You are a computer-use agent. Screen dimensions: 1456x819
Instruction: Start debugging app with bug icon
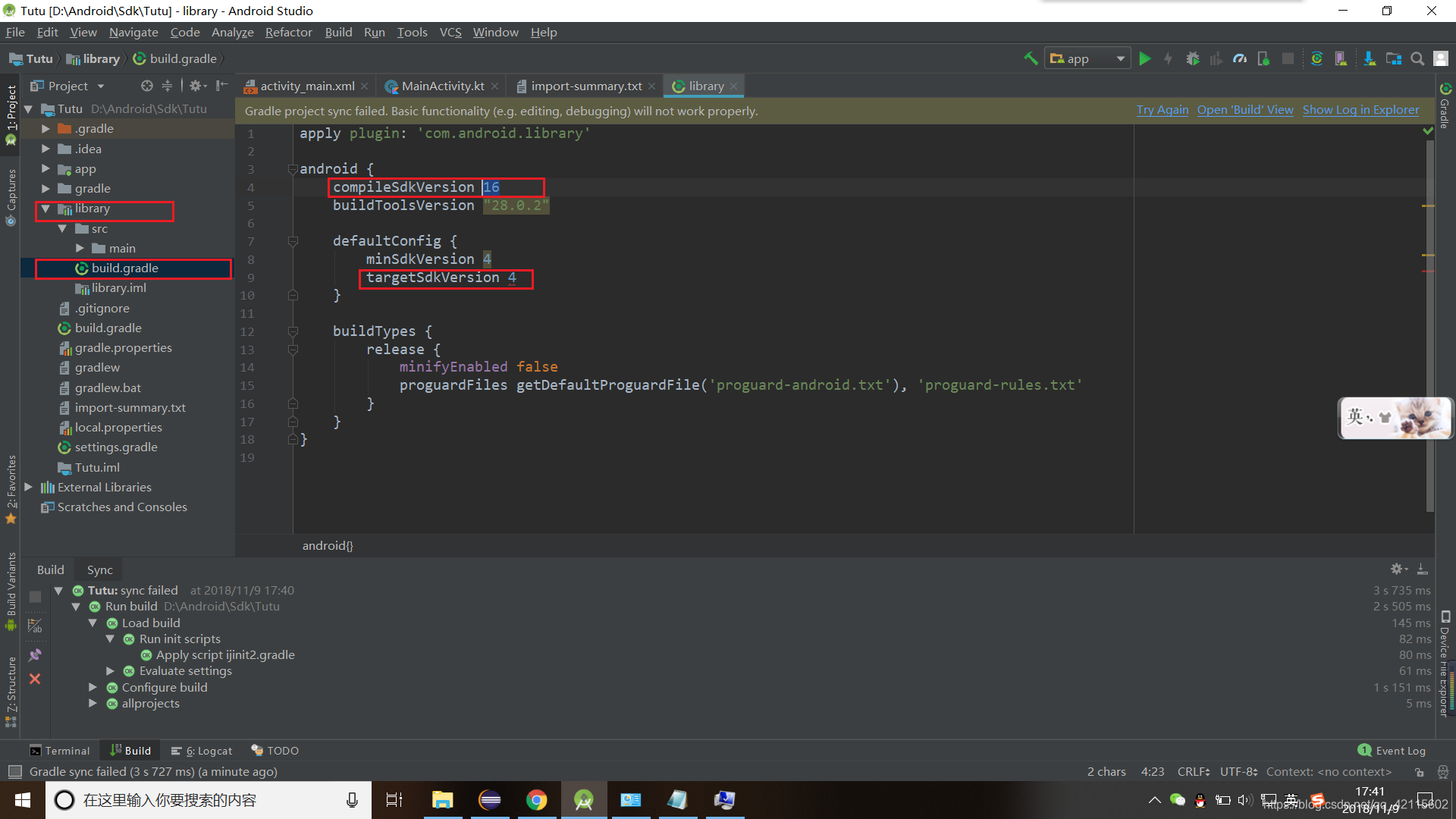1193,58
